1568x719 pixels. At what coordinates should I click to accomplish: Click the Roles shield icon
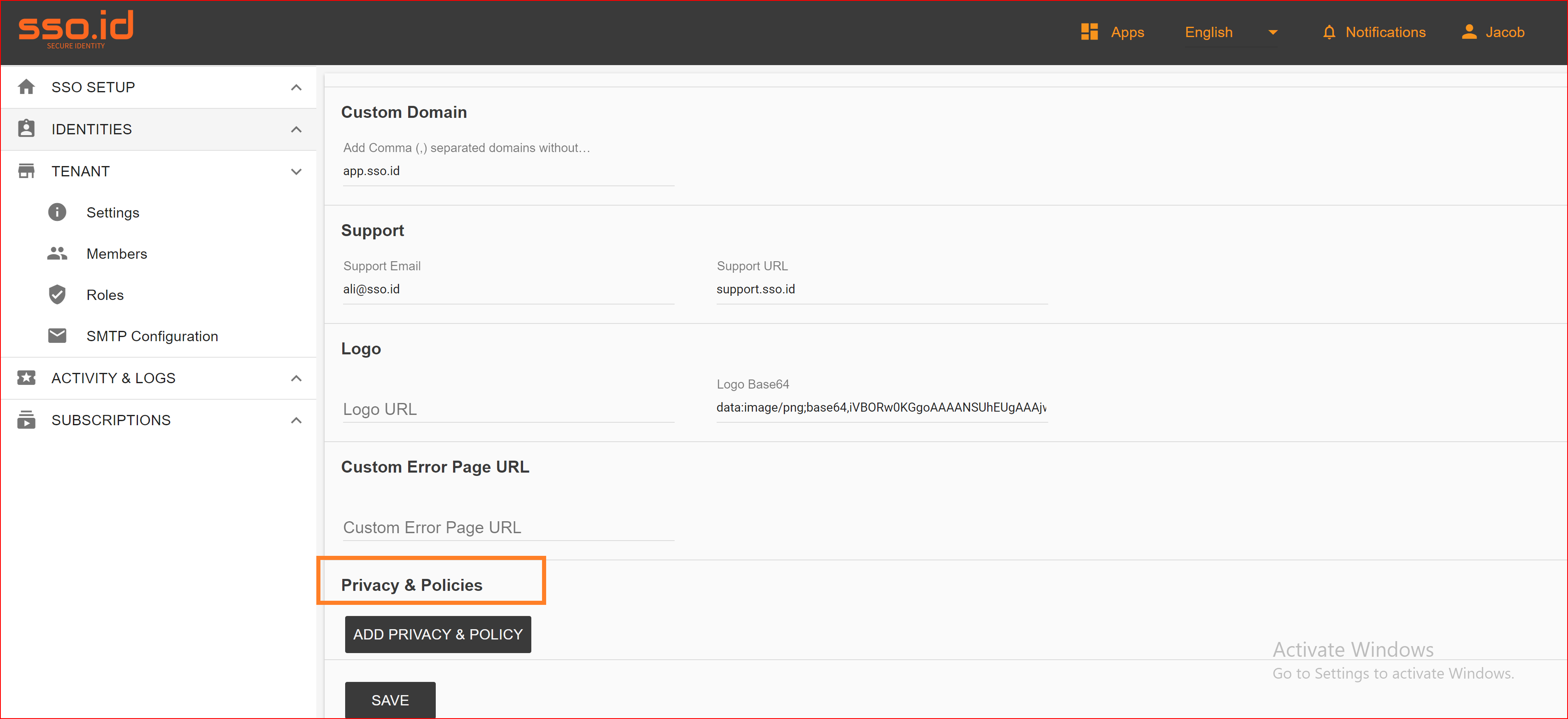click(x=56, y=294)
